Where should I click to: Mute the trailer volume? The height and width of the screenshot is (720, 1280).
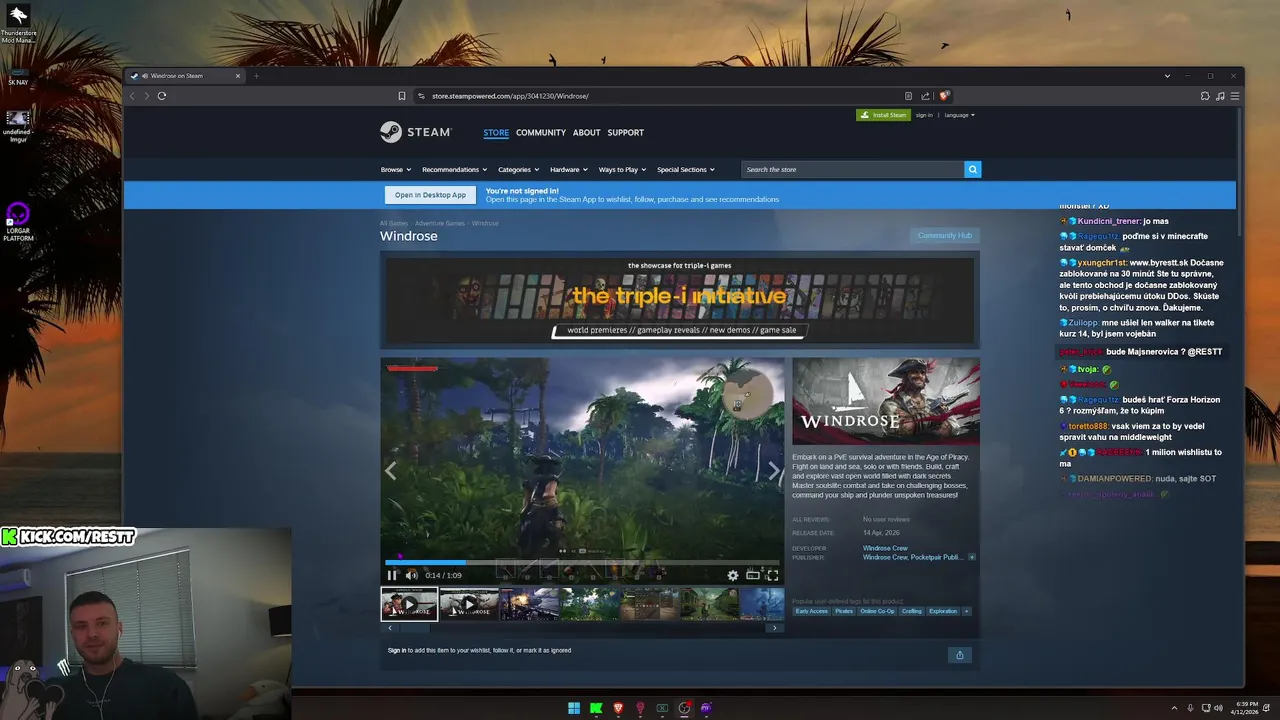[411, 575]
